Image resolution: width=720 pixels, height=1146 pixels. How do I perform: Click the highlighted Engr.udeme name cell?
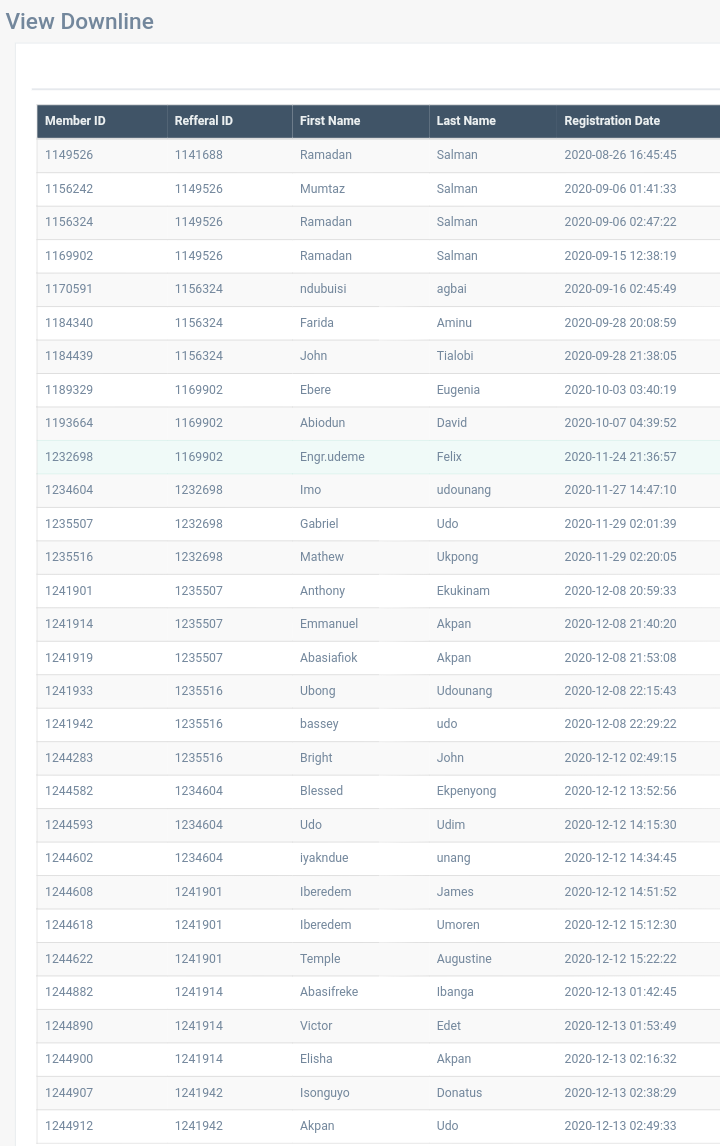pyautogui.click(x=332, y=457)
